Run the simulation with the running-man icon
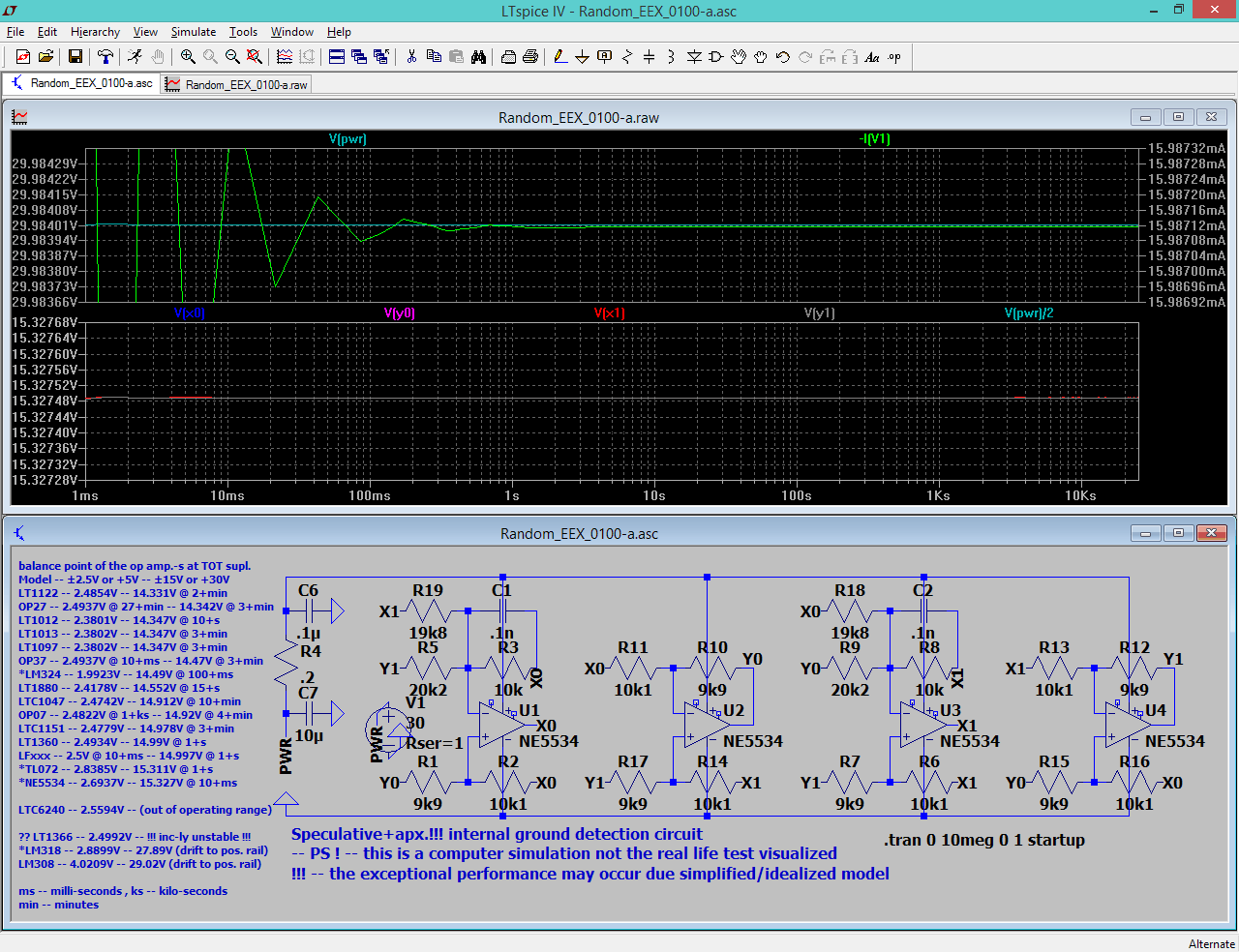This screenshot has height=952, width=1239. (136, 57)
